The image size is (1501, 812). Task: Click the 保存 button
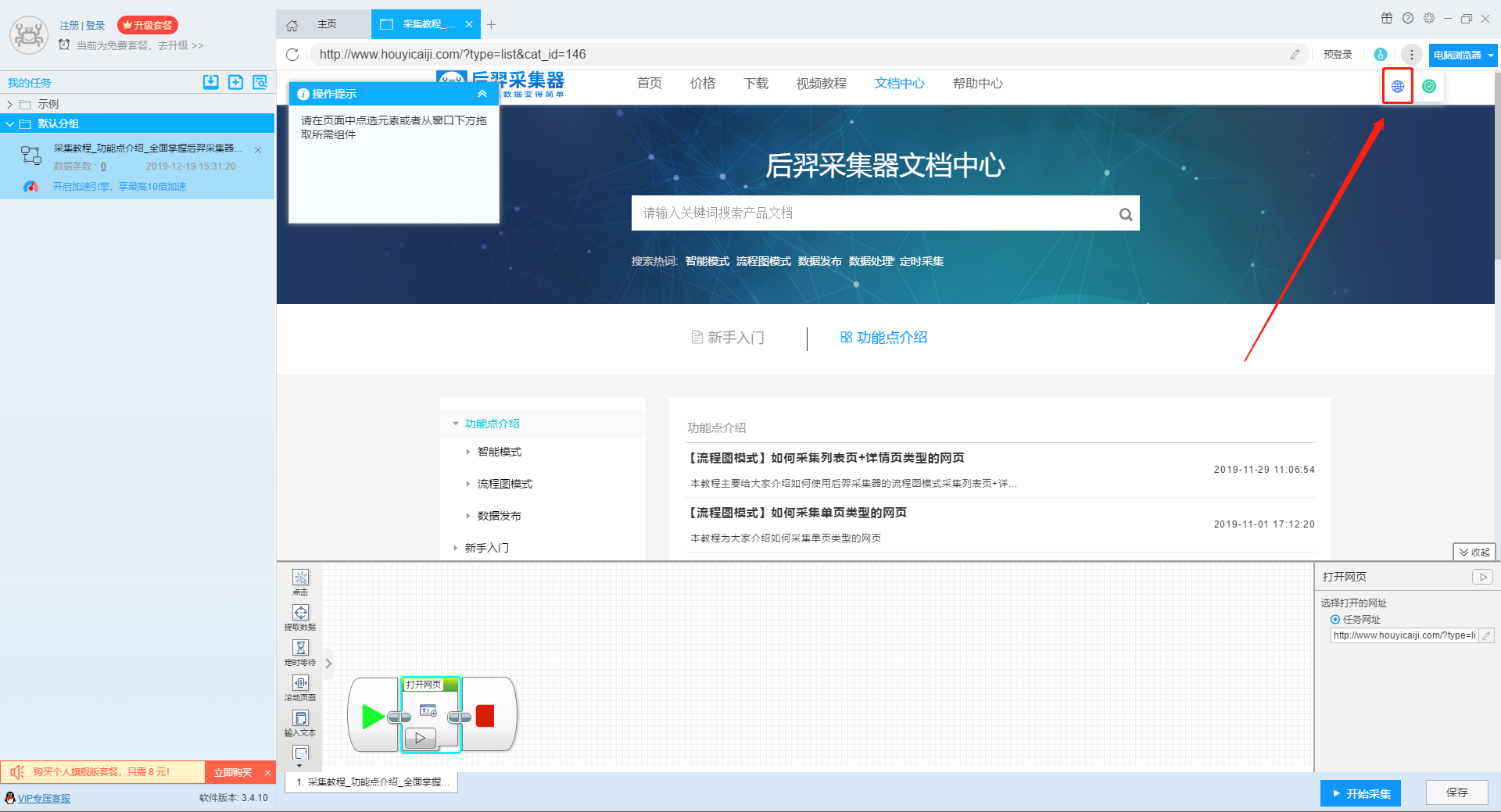click(x=1457, y=792)
